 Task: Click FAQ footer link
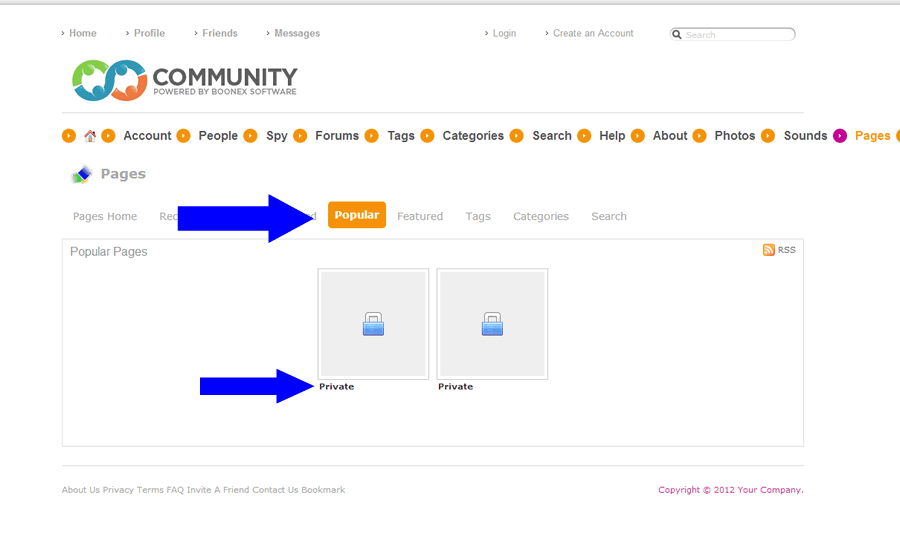pyautogui.click(x=175, y=490)
